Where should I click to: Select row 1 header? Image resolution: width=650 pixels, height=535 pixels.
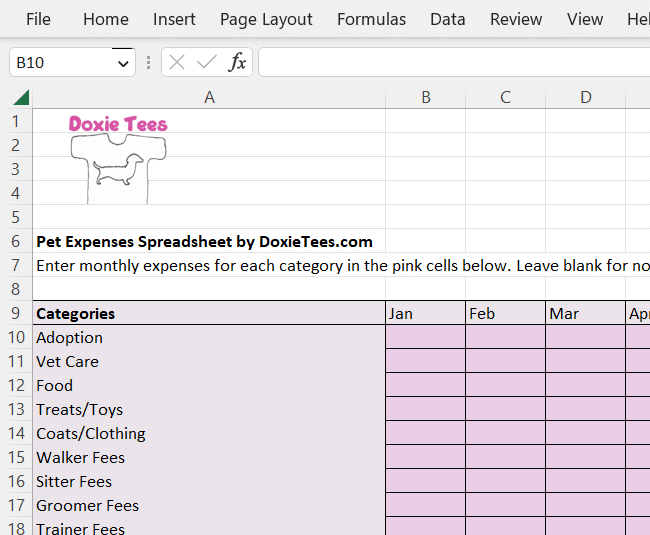point(16,121)
